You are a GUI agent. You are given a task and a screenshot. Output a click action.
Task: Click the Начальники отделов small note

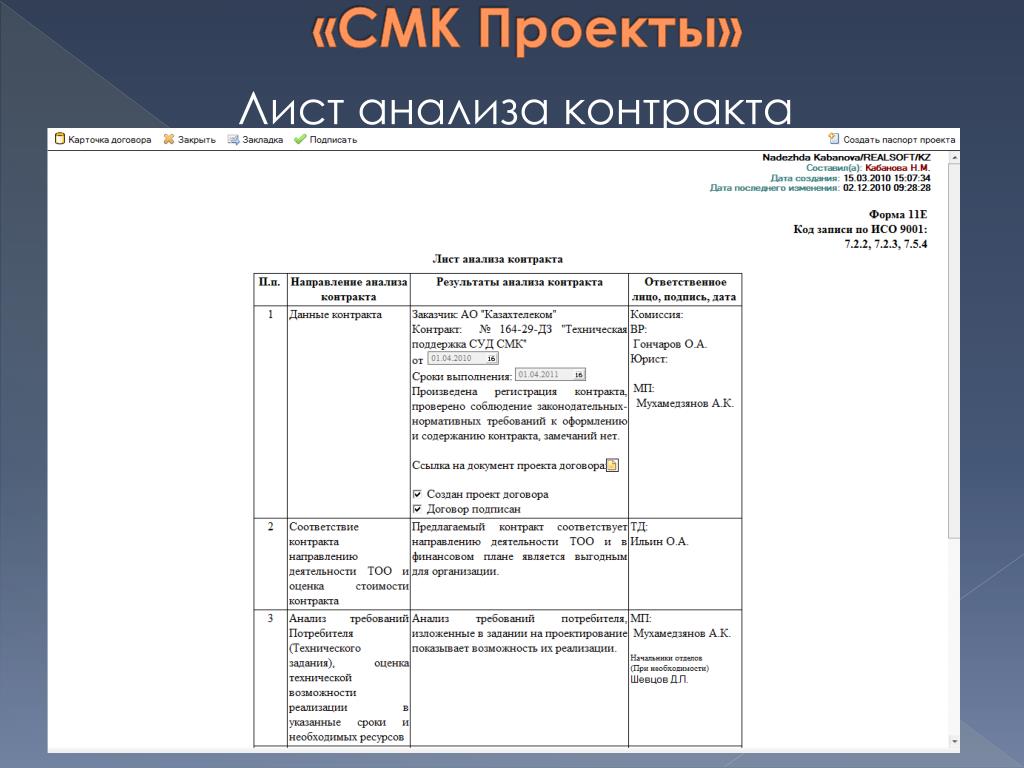[666, 658]
